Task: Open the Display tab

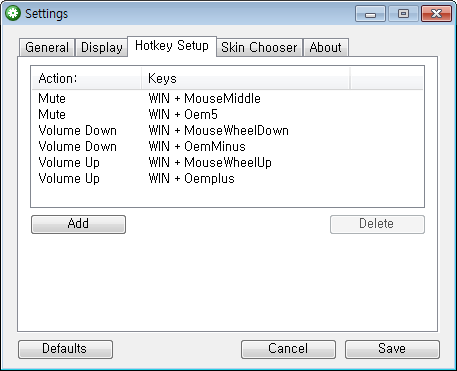Action: [102, 47]
